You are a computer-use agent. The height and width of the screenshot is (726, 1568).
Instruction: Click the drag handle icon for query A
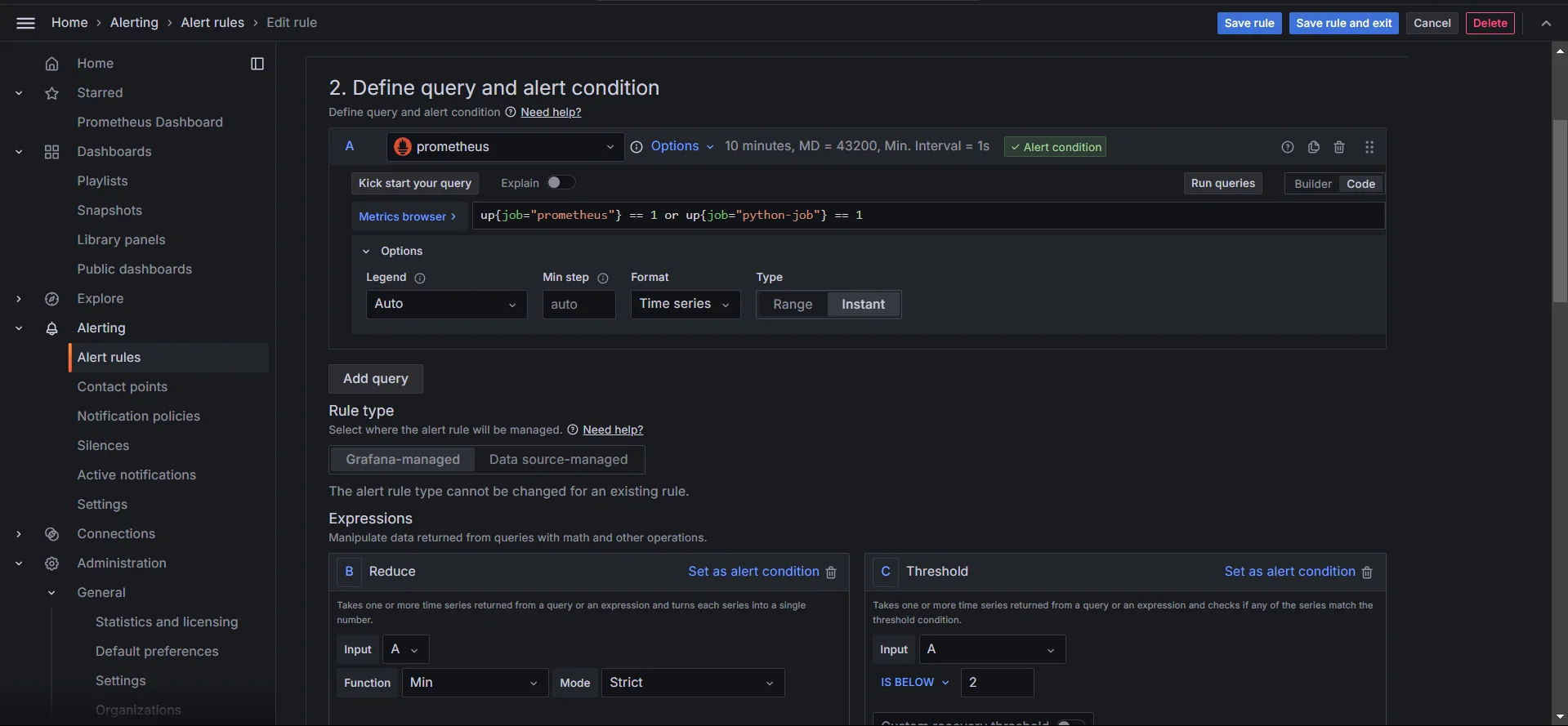click(1369, 147)
